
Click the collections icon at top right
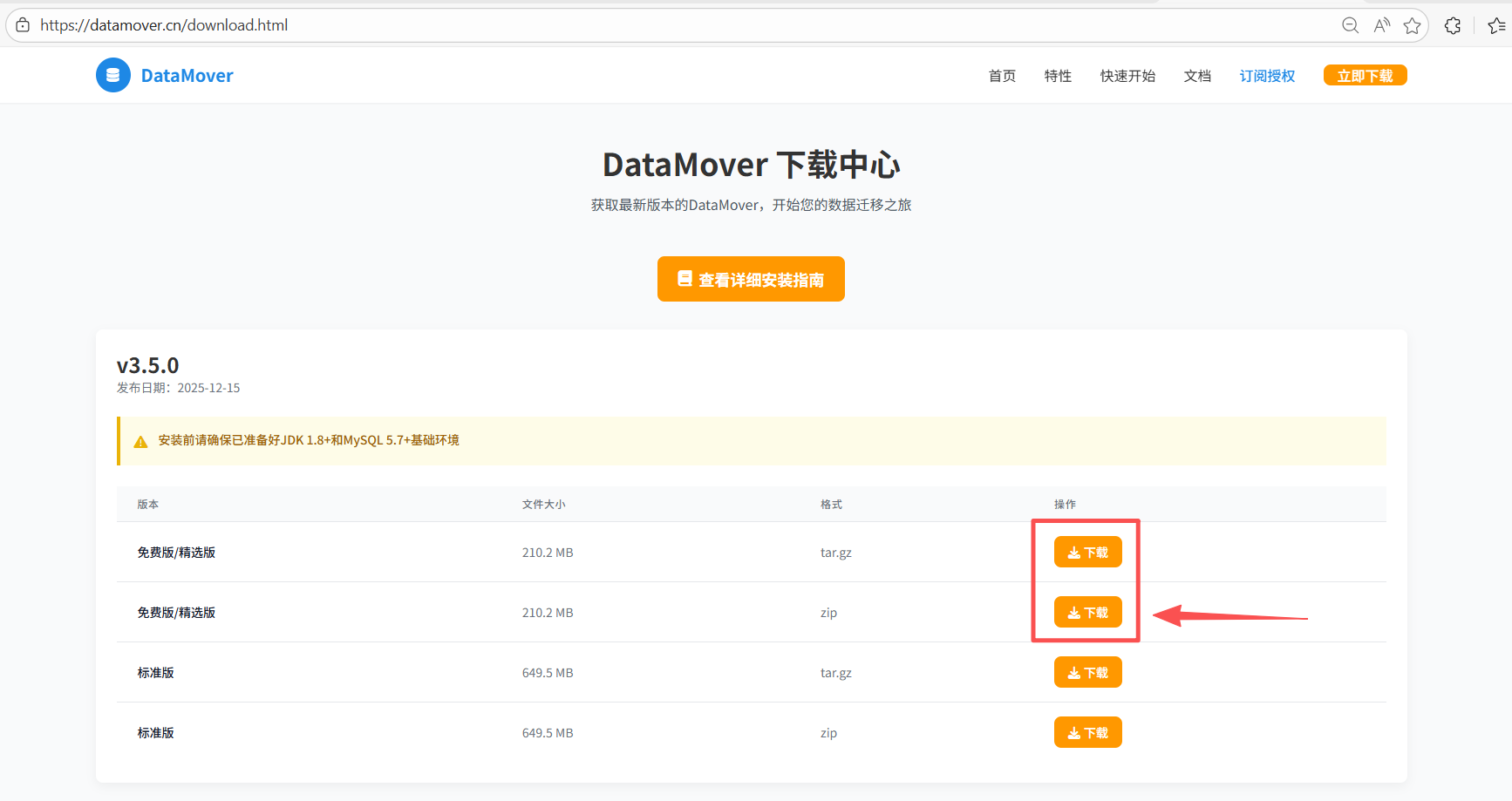[1495, 25]
